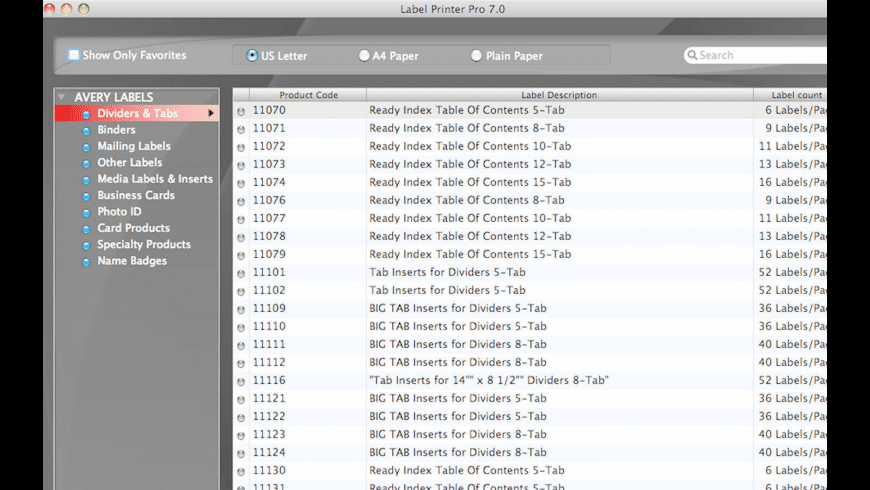Screen dimensions: 870x490
Task: Collapse the AVERY LABELS group triangle
Action: pyautogui.click(x=62, y=97)
